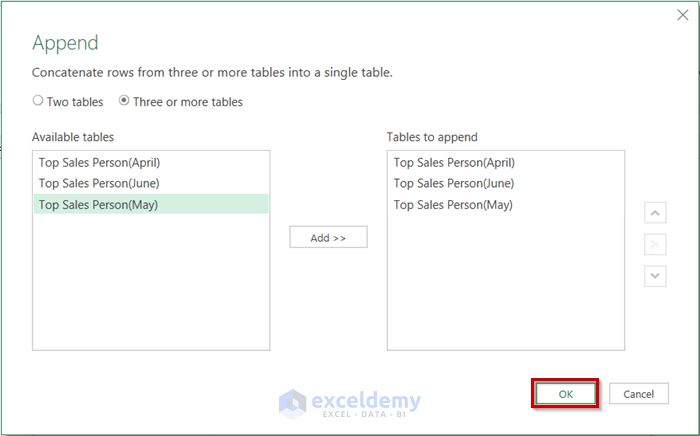Cancel the Append dialog
This screenshot has height=436, width=700.
(x=638, y=394)
